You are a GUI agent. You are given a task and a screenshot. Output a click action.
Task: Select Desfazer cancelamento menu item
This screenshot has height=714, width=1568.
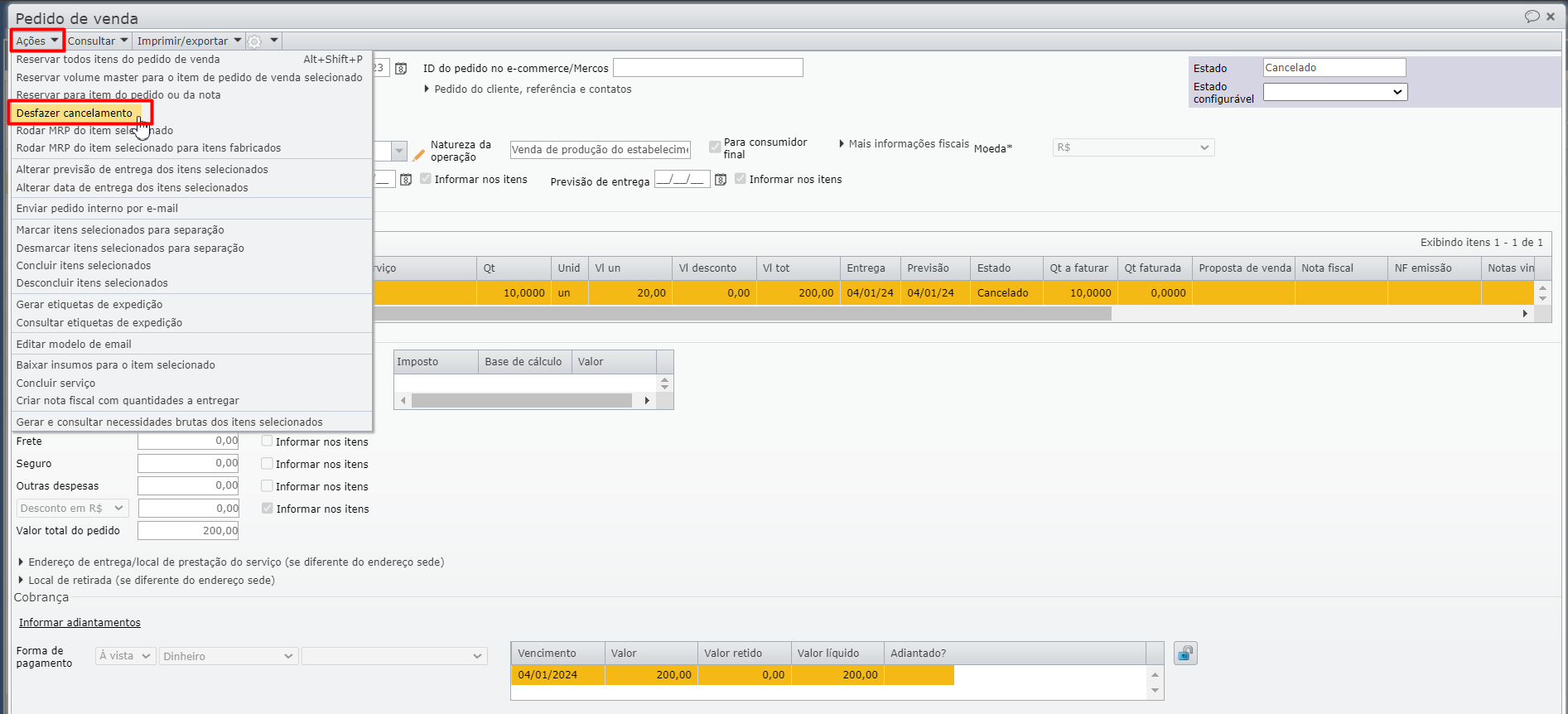(75, 113)
